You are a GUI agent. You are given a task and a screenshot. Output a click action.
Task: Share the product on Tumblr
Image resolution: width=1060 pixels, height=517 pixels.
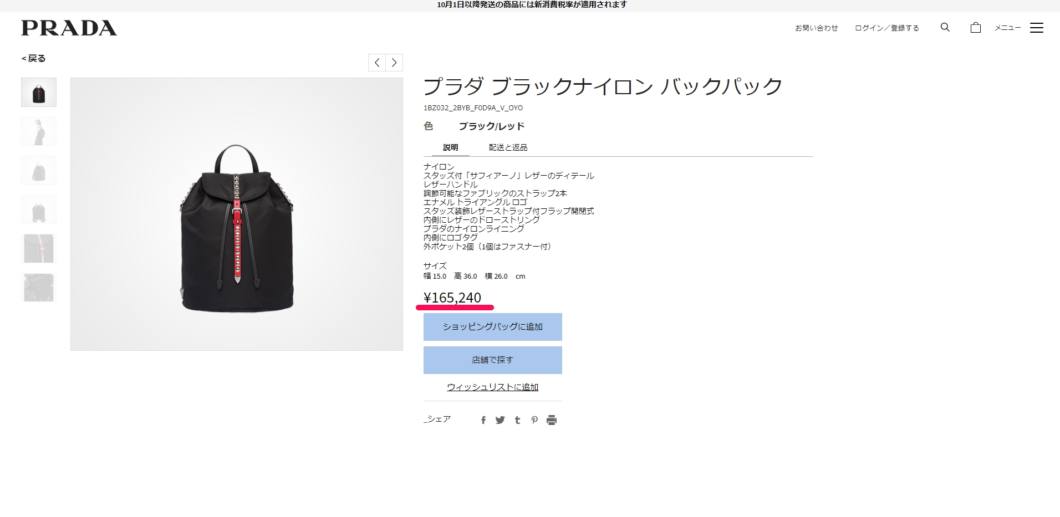click(517, 420)
